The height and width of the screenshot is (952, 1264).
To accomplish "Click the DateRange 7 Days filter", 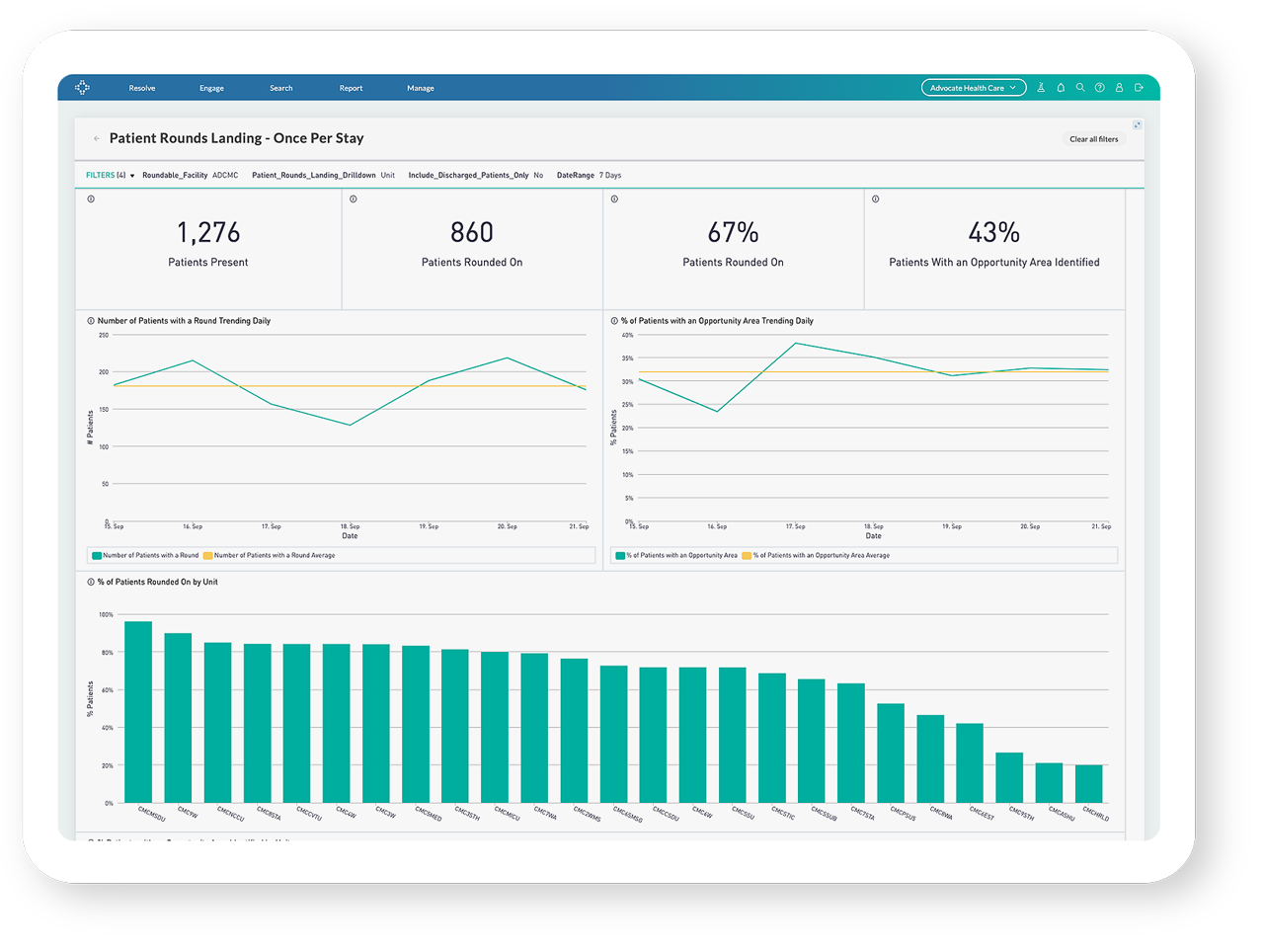I will pos(590,176).
